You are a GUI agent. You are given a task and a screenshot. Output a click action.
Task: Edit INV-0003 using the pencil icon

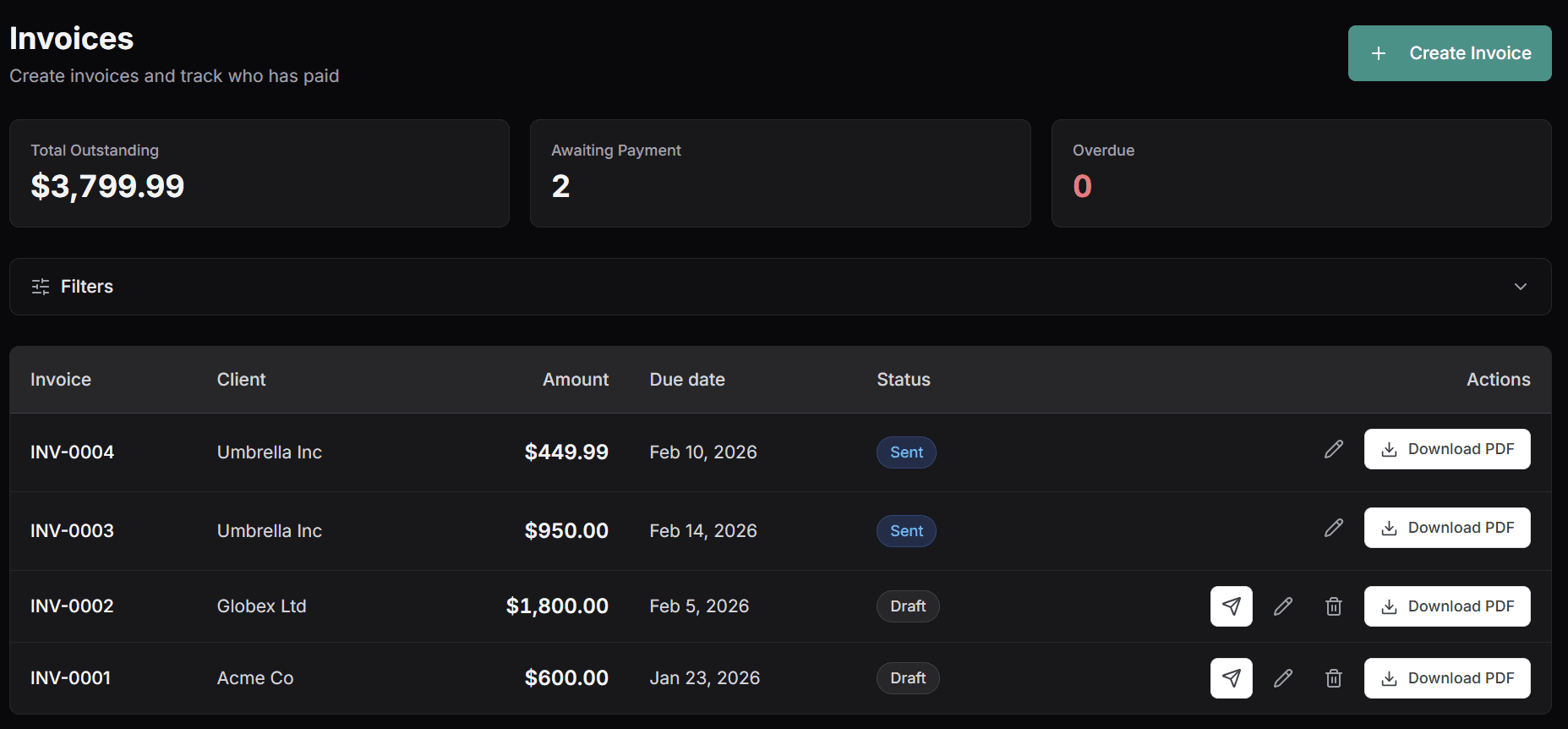coord(1333,527)
